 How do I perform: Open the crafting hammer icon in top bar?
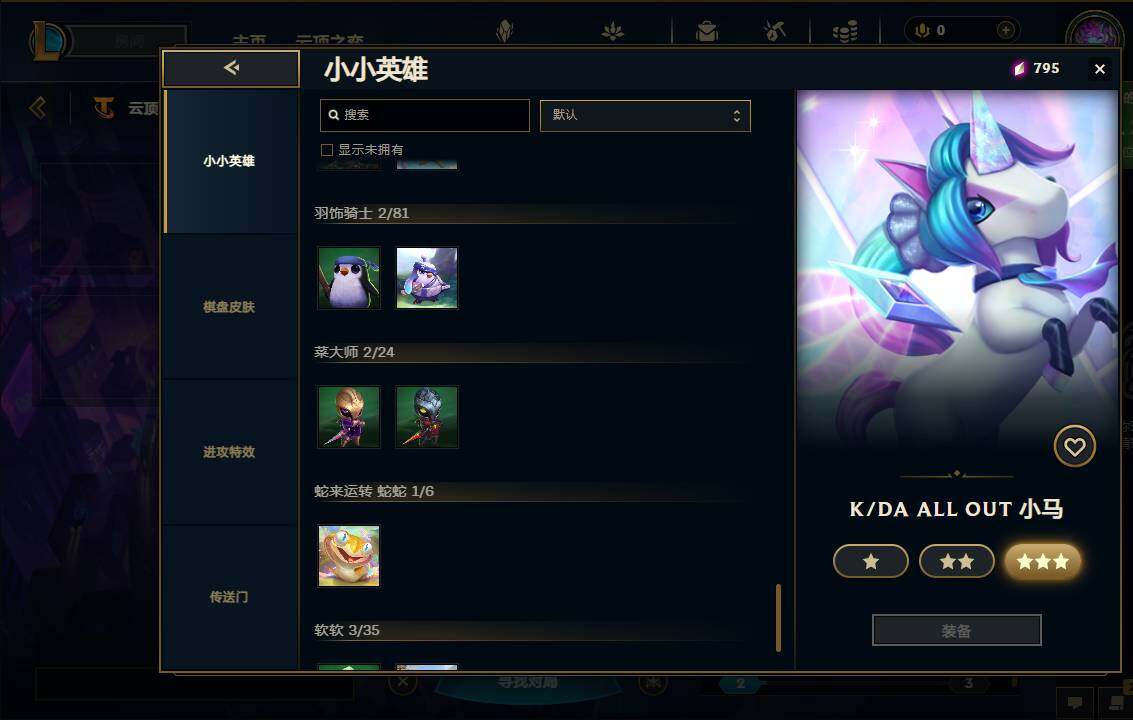tap(775, 31)
